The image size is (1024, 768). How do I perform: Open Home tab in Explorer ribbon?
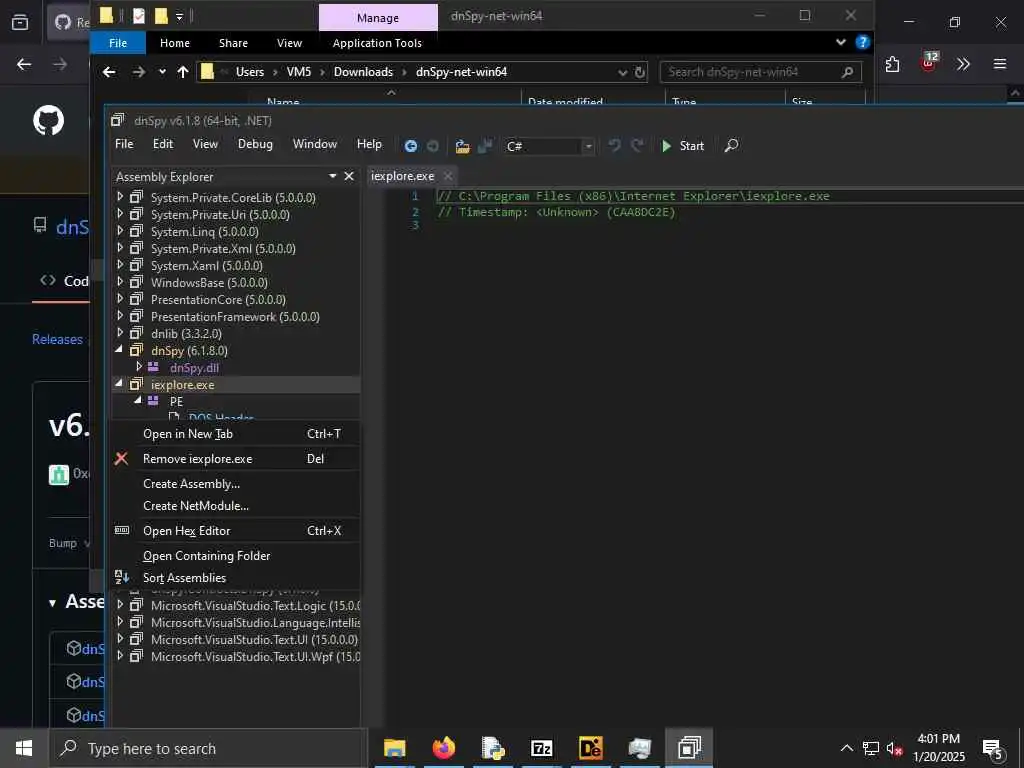click(x=175, y=43)
